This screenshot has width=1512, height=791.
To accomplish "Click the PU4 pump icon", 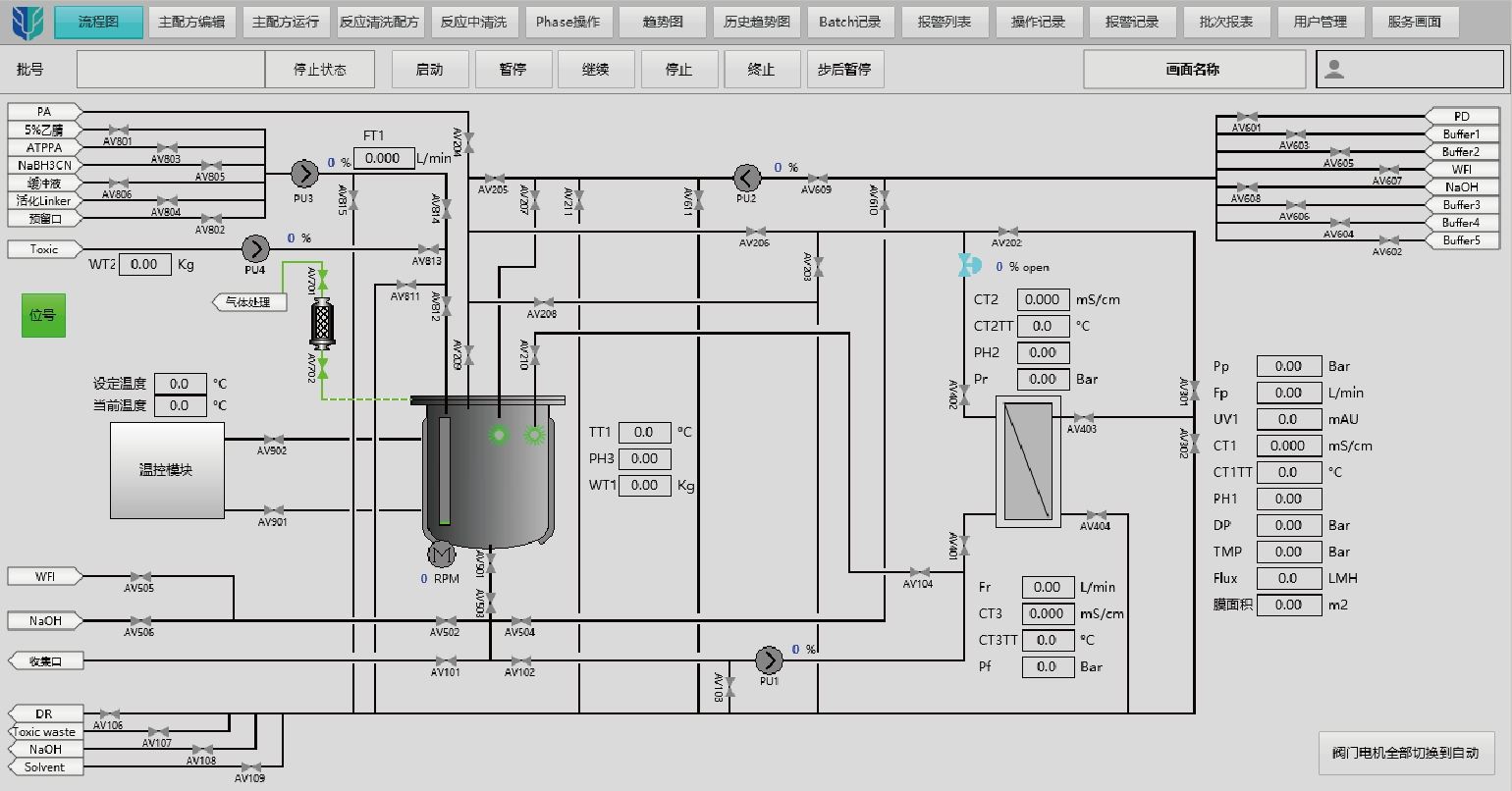I will (255, 249).
